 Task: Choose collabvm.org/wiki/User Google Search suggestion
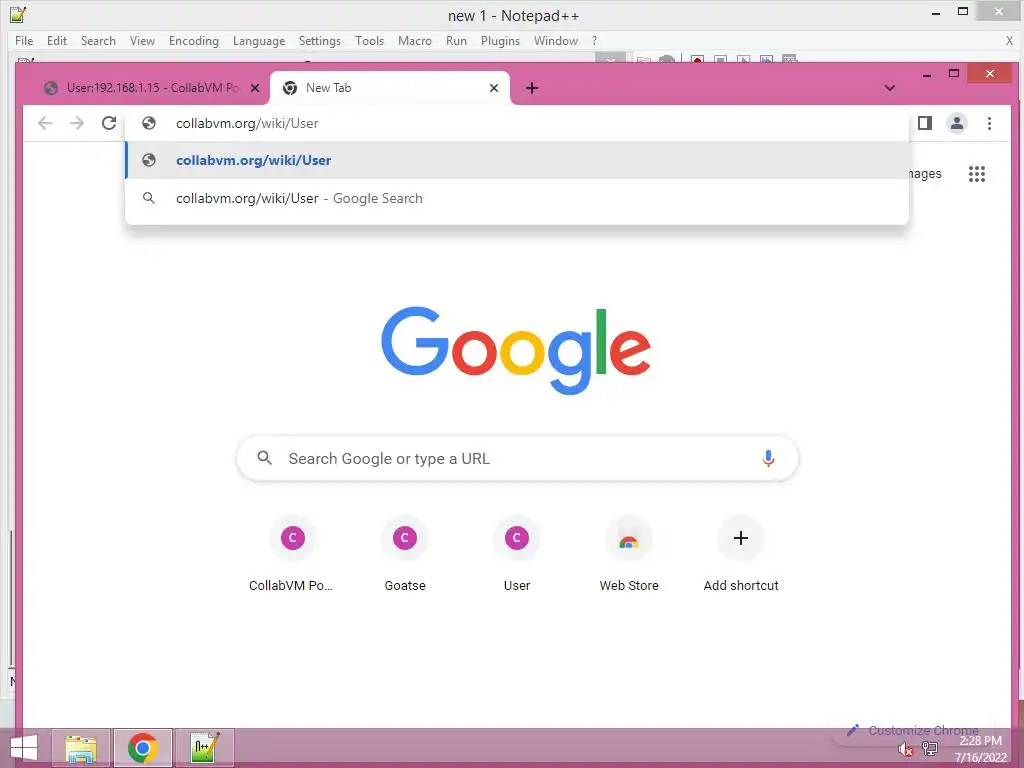pyautogui.click(x=517, y=198)
